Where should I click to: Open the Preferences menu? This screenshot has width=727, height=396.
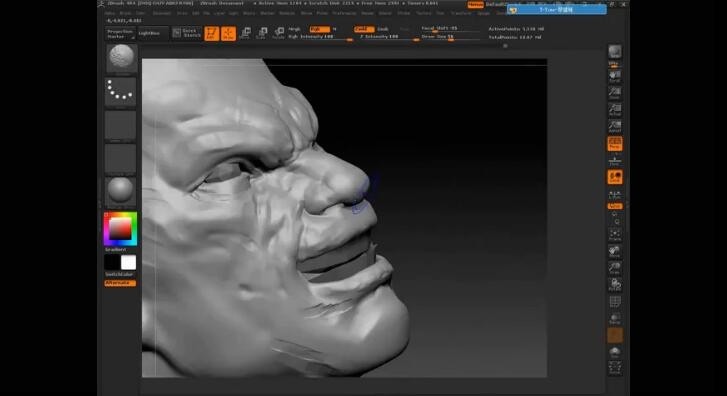coord(344,13)
